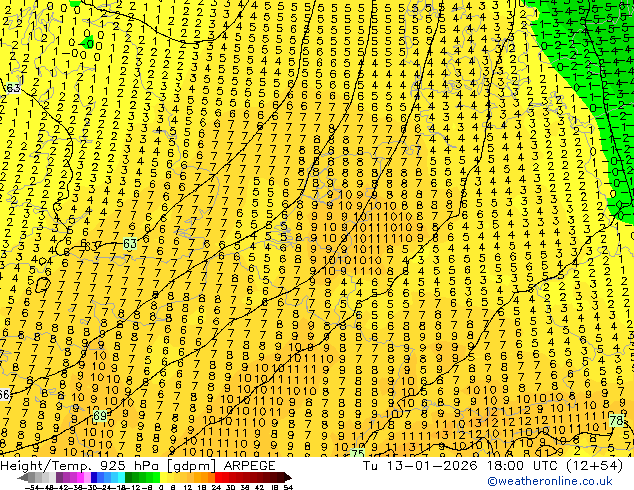Screen dimensions: 634x490
Task: Select the 78 height contour label
Action: pos(616,420)
